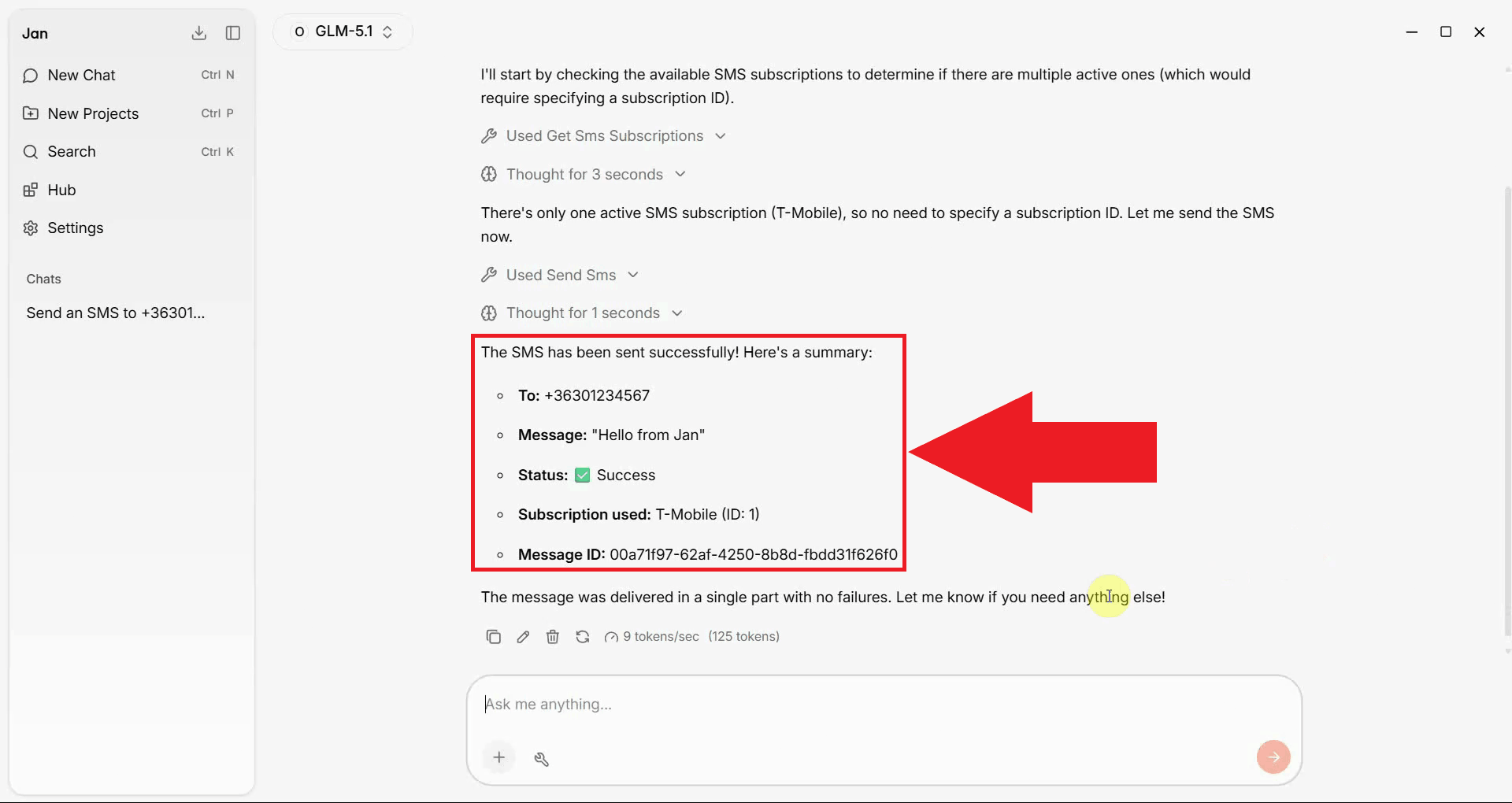Open Settings in the sidebar
This screenshot has width=1512, height=803.
point(132,228)
